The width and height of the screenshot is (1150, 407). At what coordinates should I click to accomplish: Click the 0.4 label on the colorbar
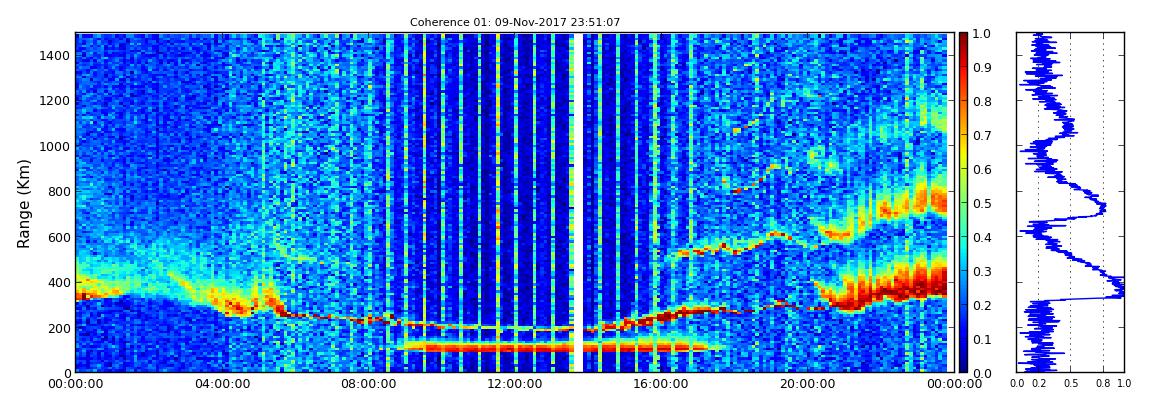point(983,238)
